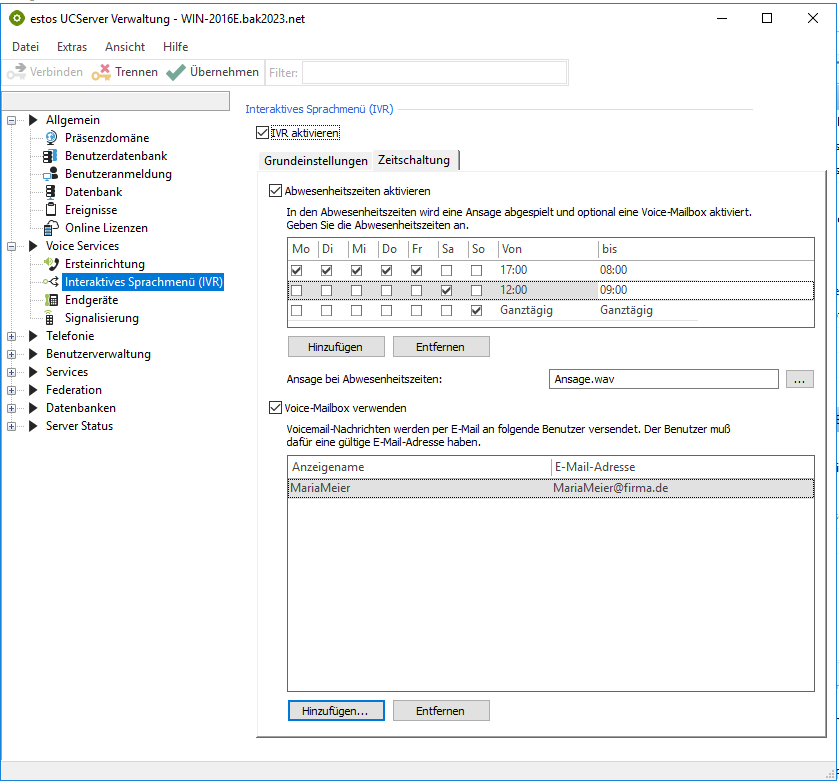Viewport: 839px width, 781px height.
Task: Open the Ersteinrichtung wizard entry
Action: [103, 263]
